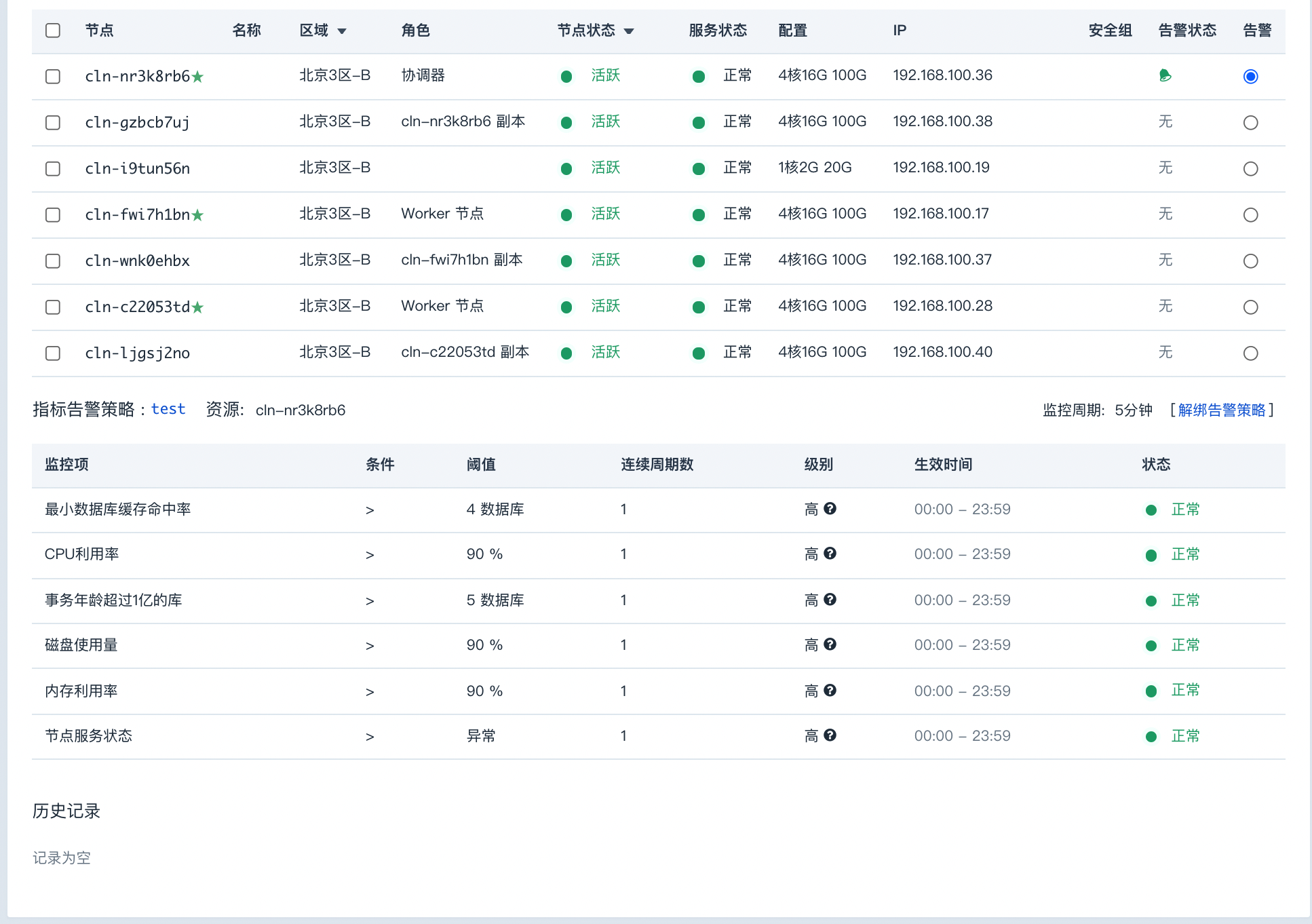The image size is (1312, 924).
Task: Click the 最小数据库缓存命中率 monitor item
Action: pyautogui.click(x=117, y=509)
